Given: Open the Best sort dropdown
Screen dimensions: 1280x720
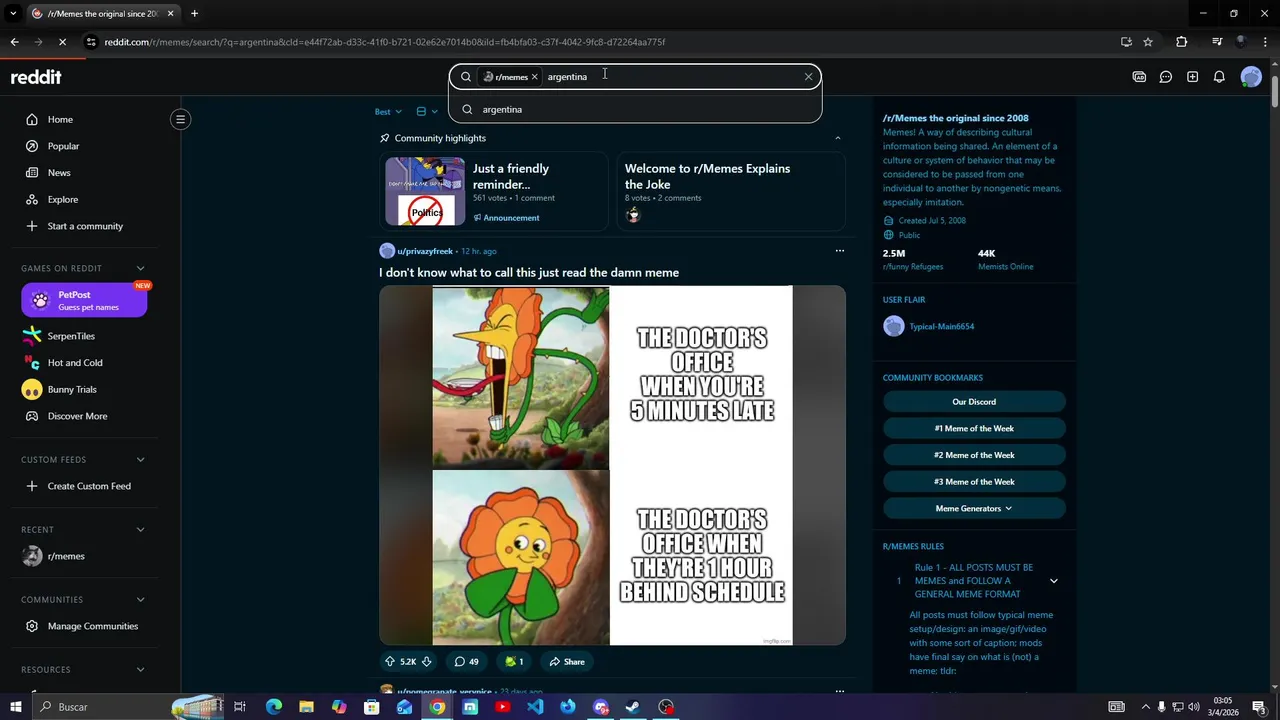Looking at the screenshot, I should [x=388, y=111].
